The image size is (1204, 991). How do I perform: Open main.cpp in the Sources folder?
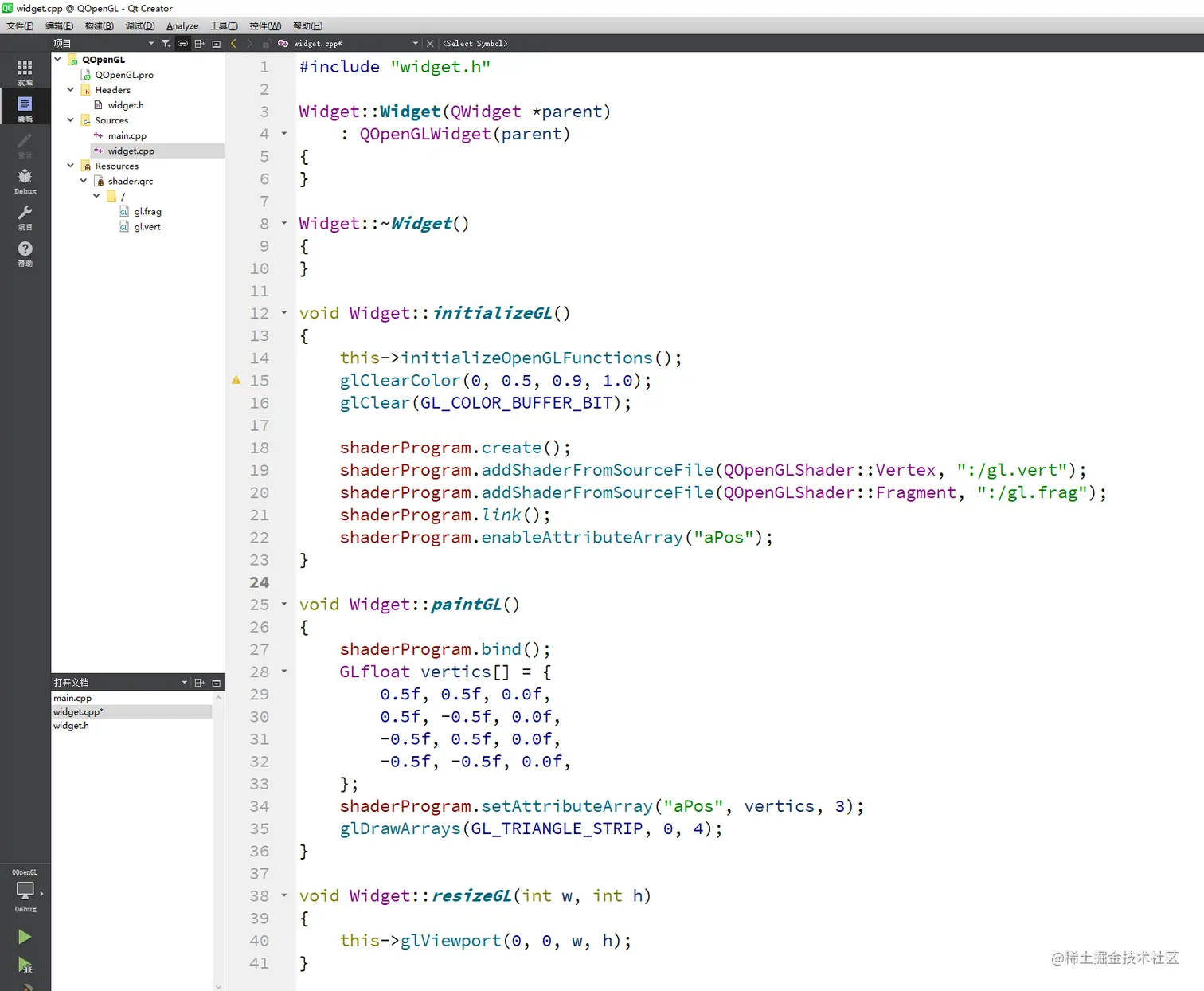tap(127, 135)
